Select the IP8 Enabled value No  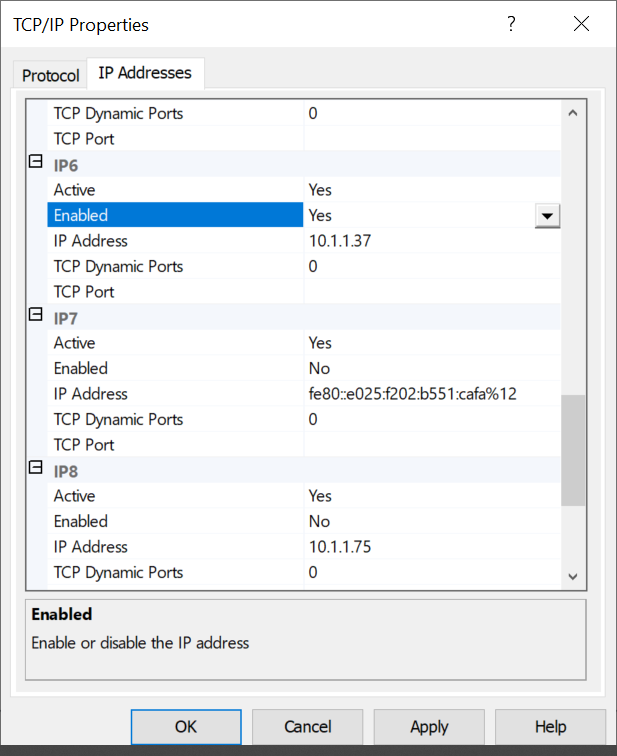(x=320, y=522)
